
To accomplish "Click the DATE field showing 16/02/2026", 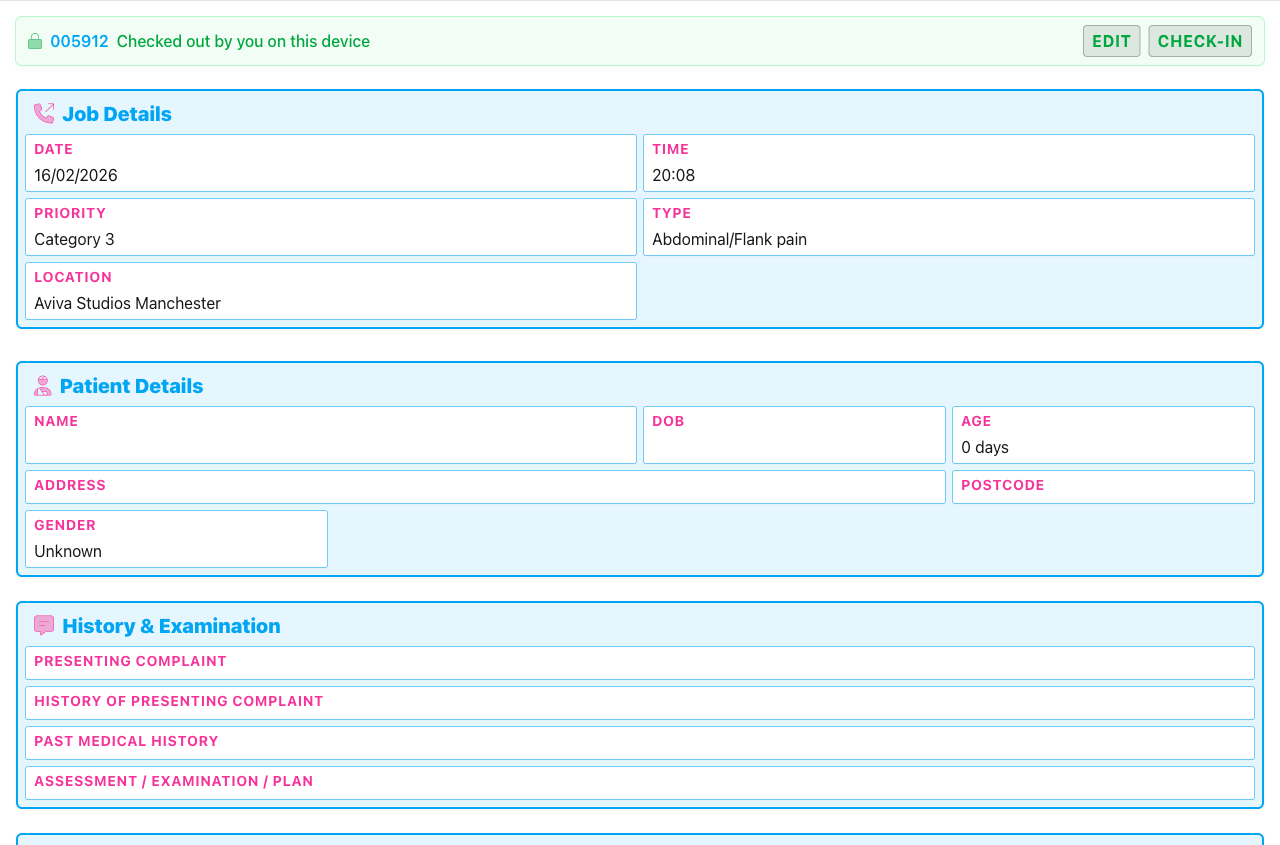I will coord(330,162).
